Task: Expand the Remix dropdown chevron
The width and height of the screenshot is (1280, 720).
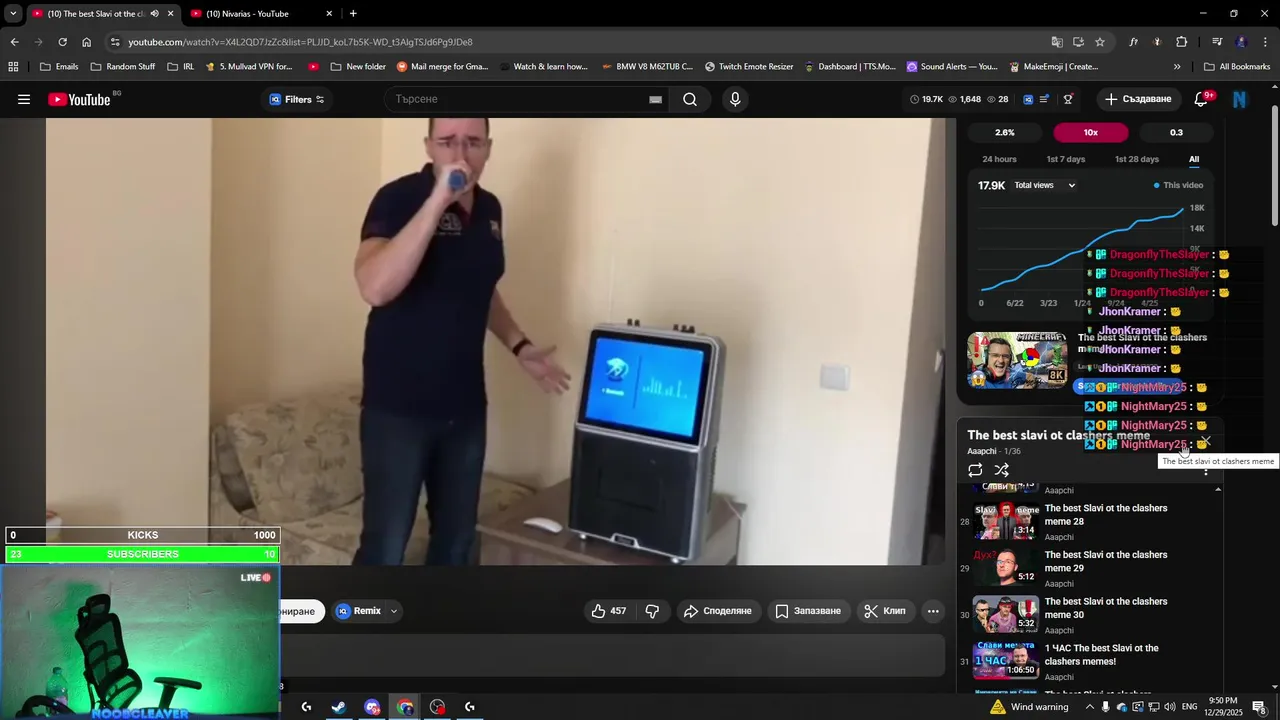Action: 394,611
